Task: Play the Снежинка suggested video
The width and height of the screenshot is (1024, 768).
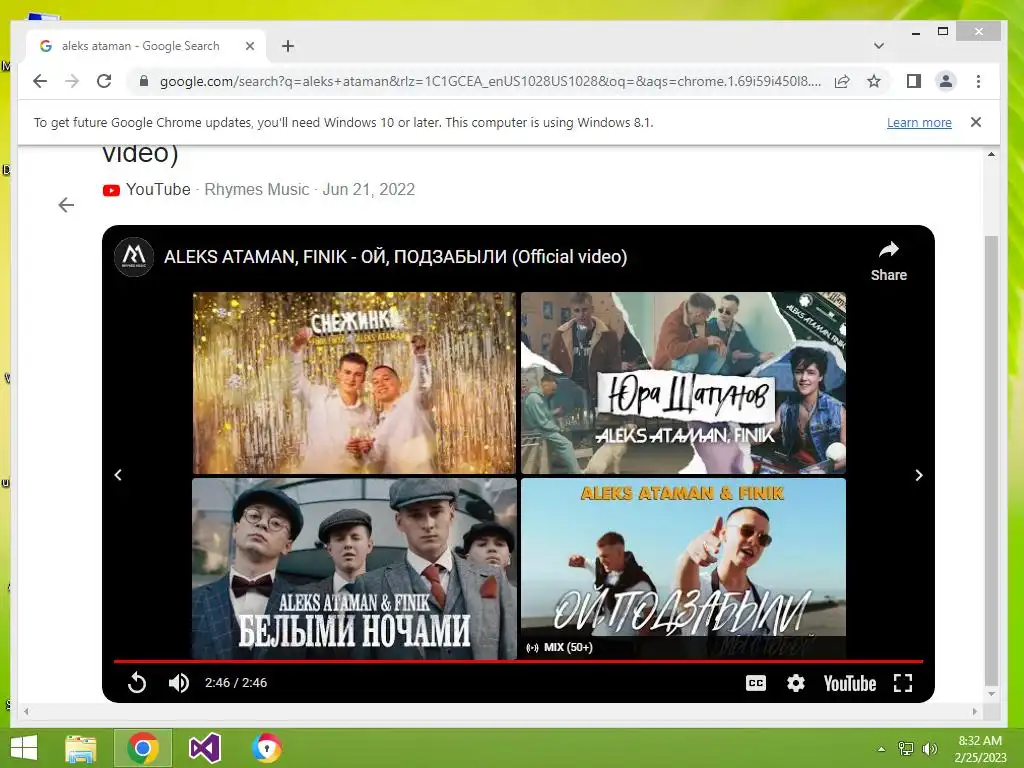Action: [x=354, y=383]
